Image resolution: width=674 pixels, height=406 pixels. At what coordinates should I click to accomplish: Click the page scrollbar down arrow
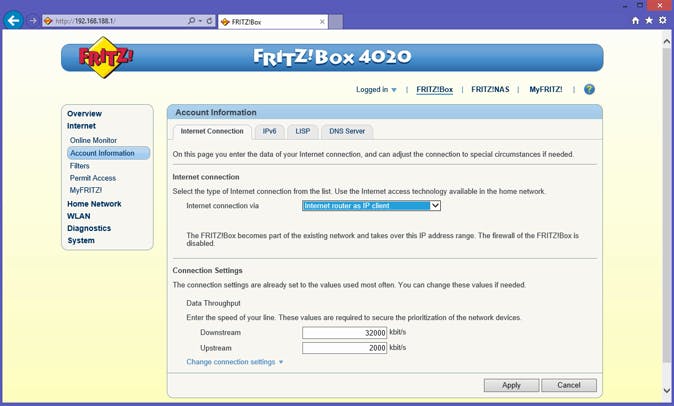667,391
